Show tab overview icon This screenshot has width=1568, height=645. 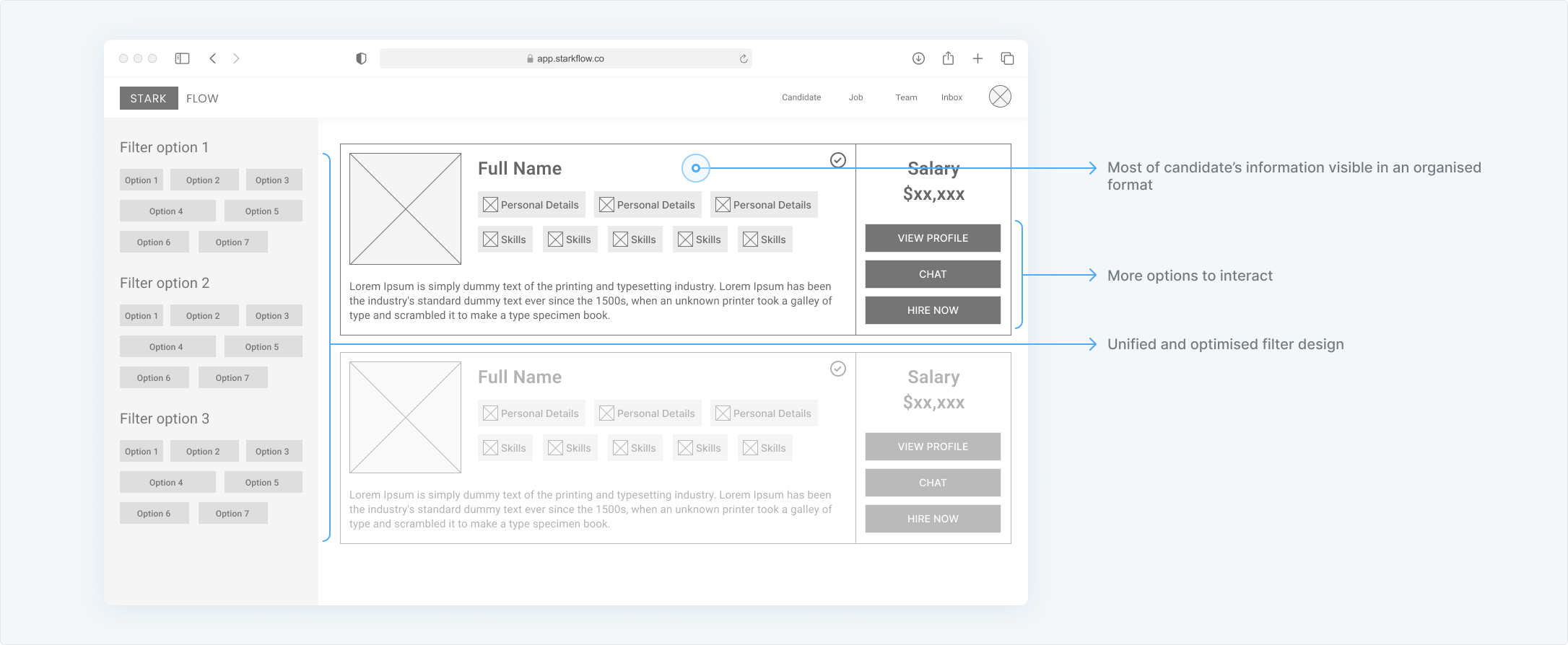coord(1007,58)
